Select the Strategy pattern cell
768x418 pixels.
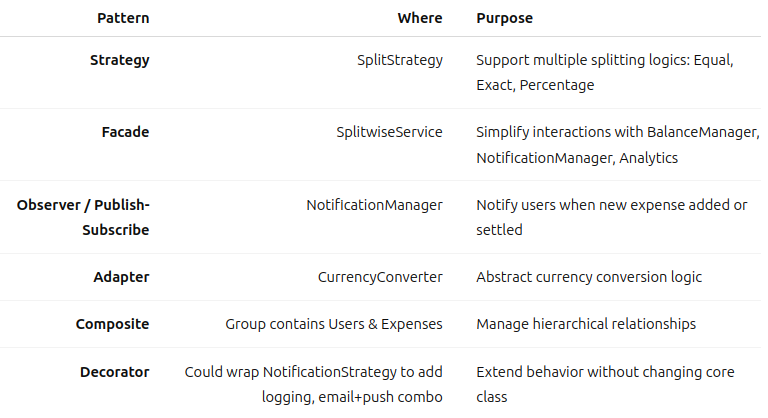pyautogui.click(x=120, y=60)
